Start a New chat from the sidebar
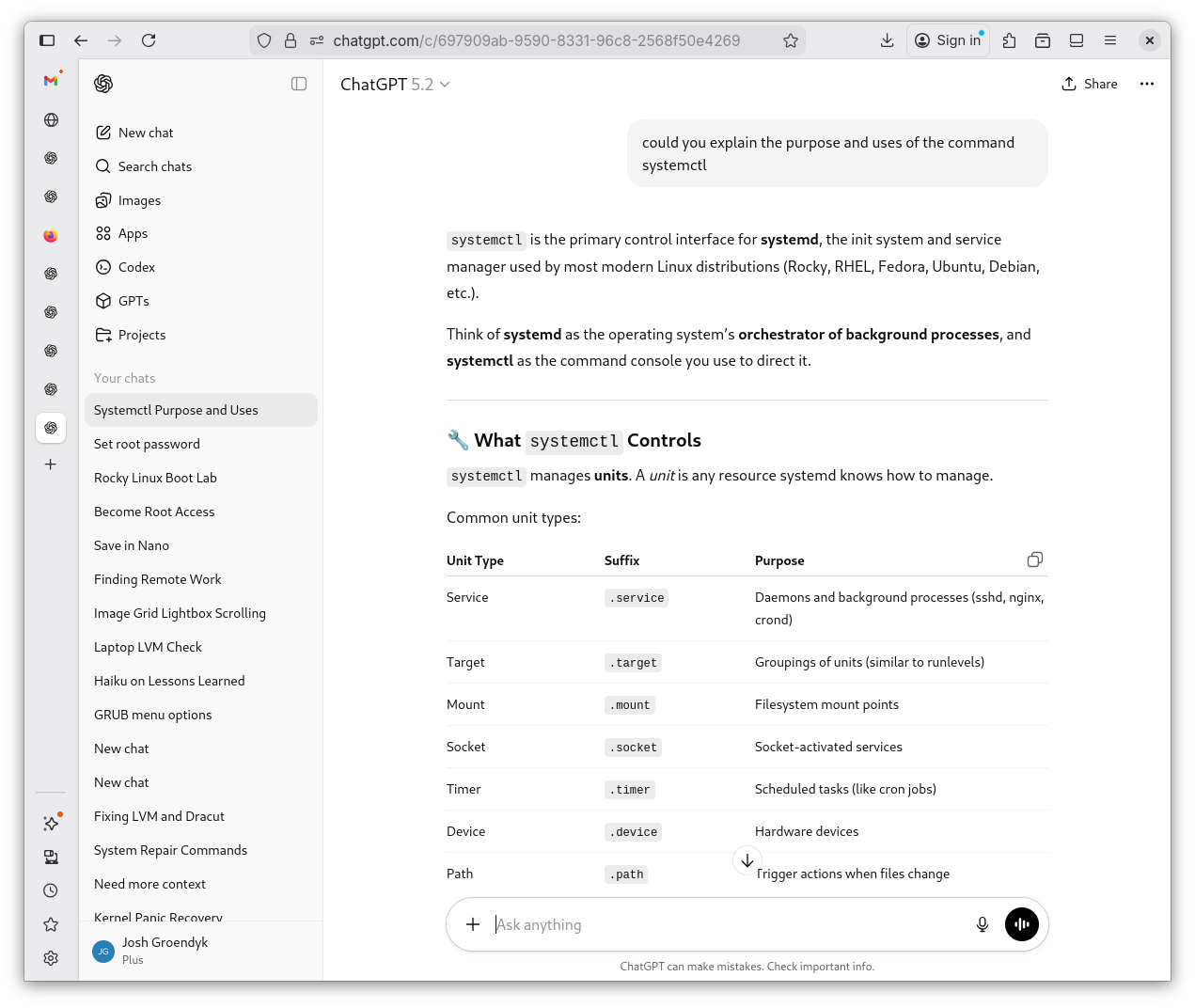This screenshot has height=1008, width=1195. (146, 133)
